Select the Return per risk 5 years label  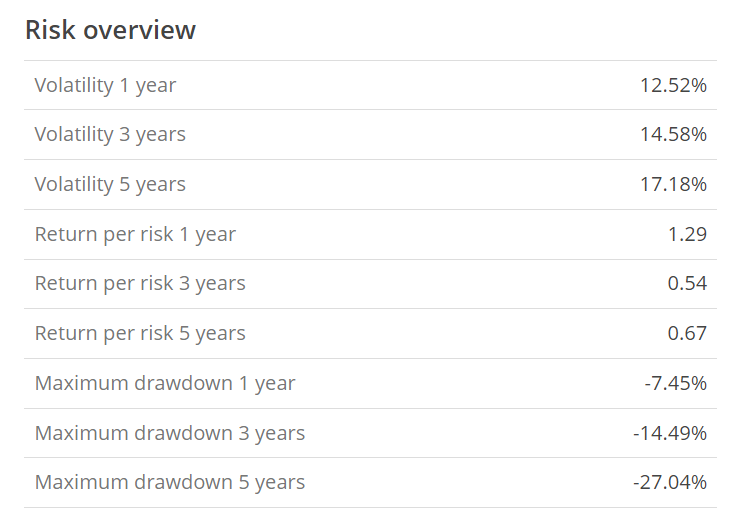pos(140,333)
